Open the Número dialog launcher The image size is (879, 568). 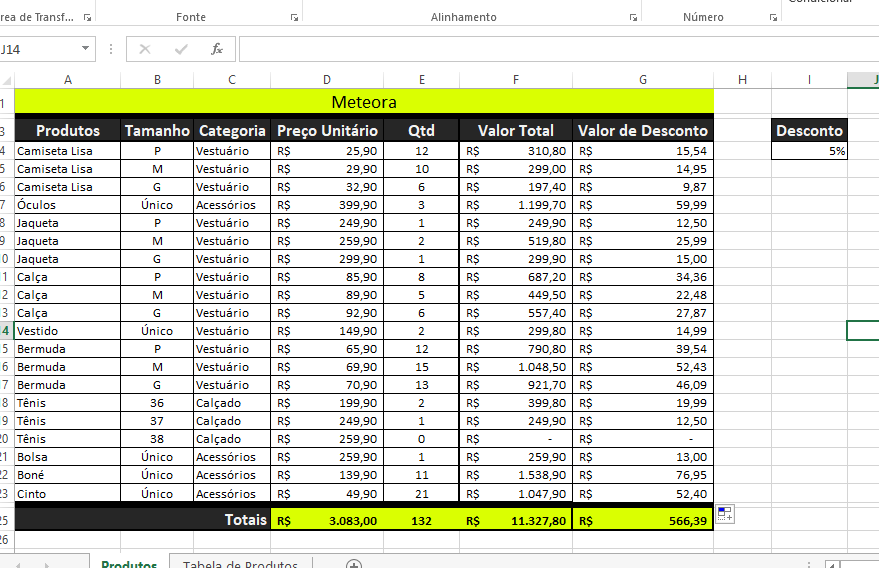coord(774,18)
